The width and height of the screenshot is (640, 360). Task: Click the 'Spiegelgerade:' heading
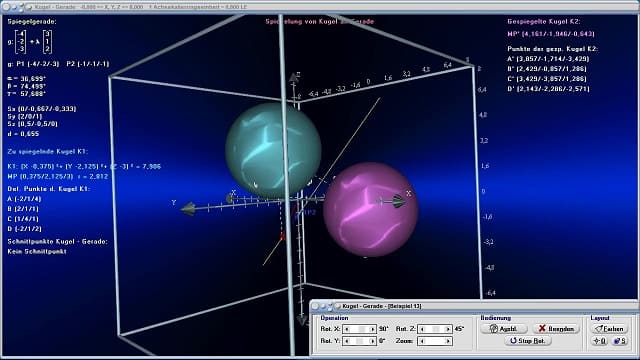[32, 21]
